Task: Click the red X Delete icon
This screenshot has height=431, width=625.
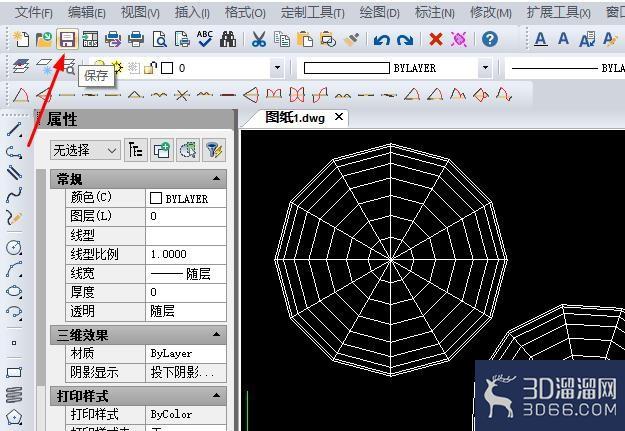Action: pyautogui.click(x=436, y=39)
